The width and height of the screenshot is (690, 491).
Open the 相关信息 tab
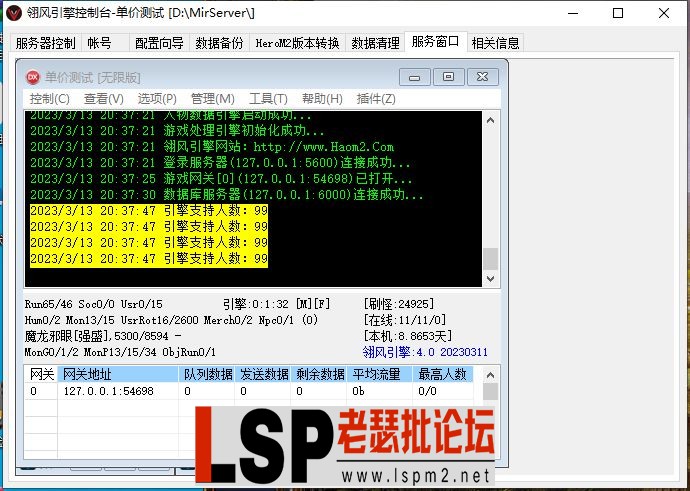(x=495, y=43)
